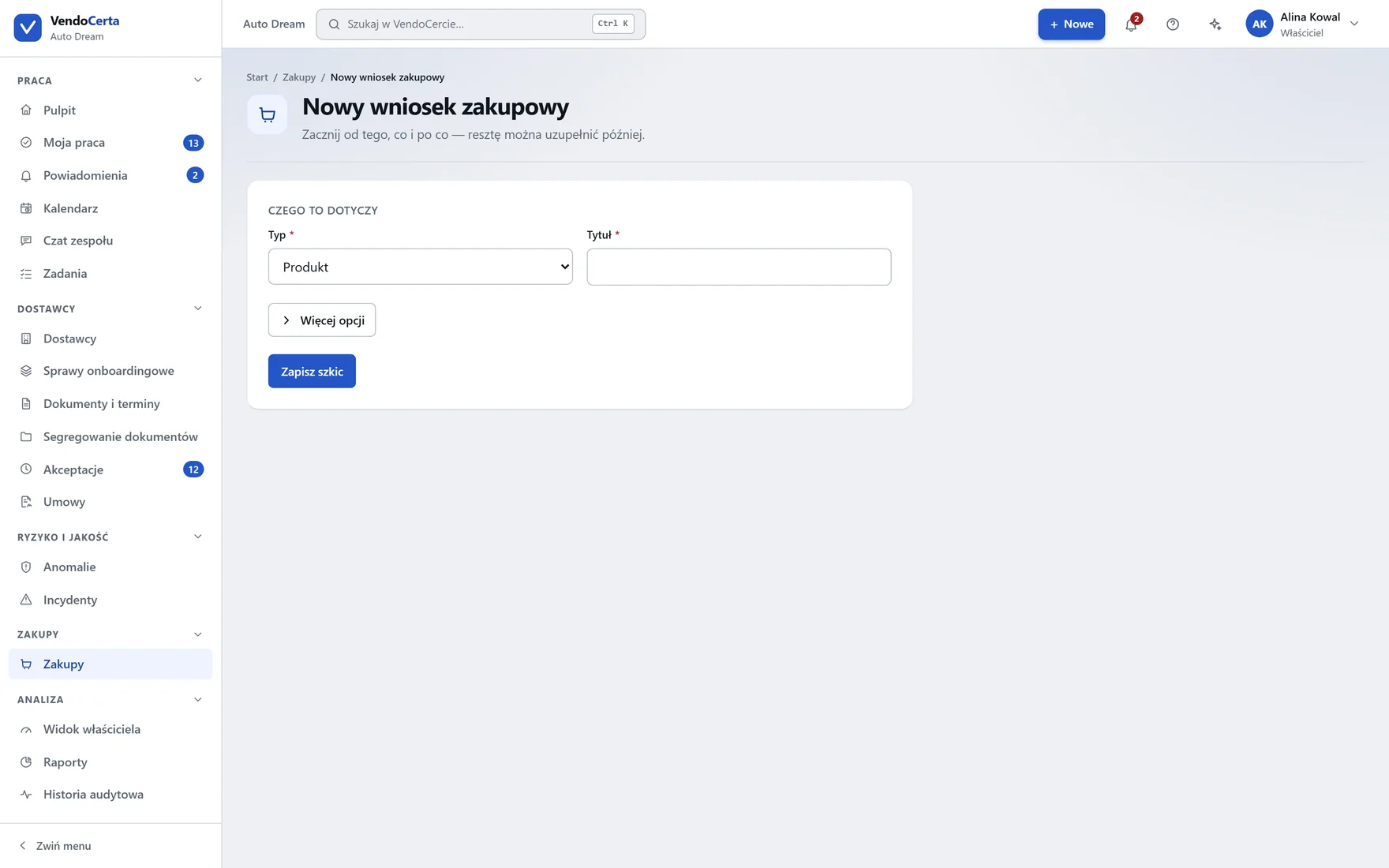Collapse sidebar with Zwiń menu
The width and height of the screenshot is (1389, 868).
point(55,846)
